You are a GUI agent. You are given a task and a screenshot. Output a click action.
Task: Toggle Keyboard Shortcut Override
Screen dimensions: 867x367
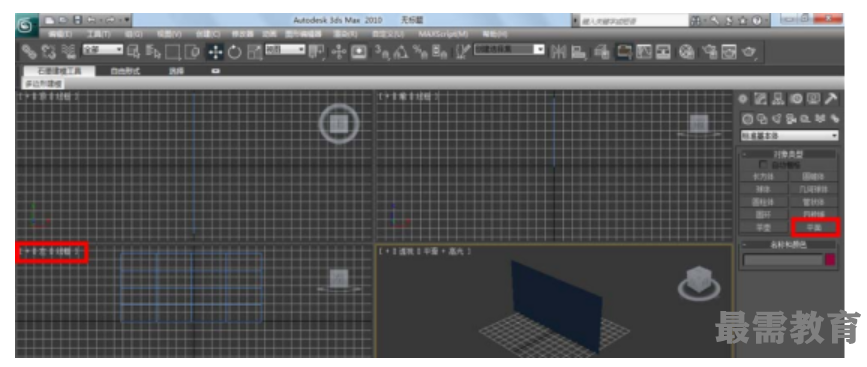359,52
